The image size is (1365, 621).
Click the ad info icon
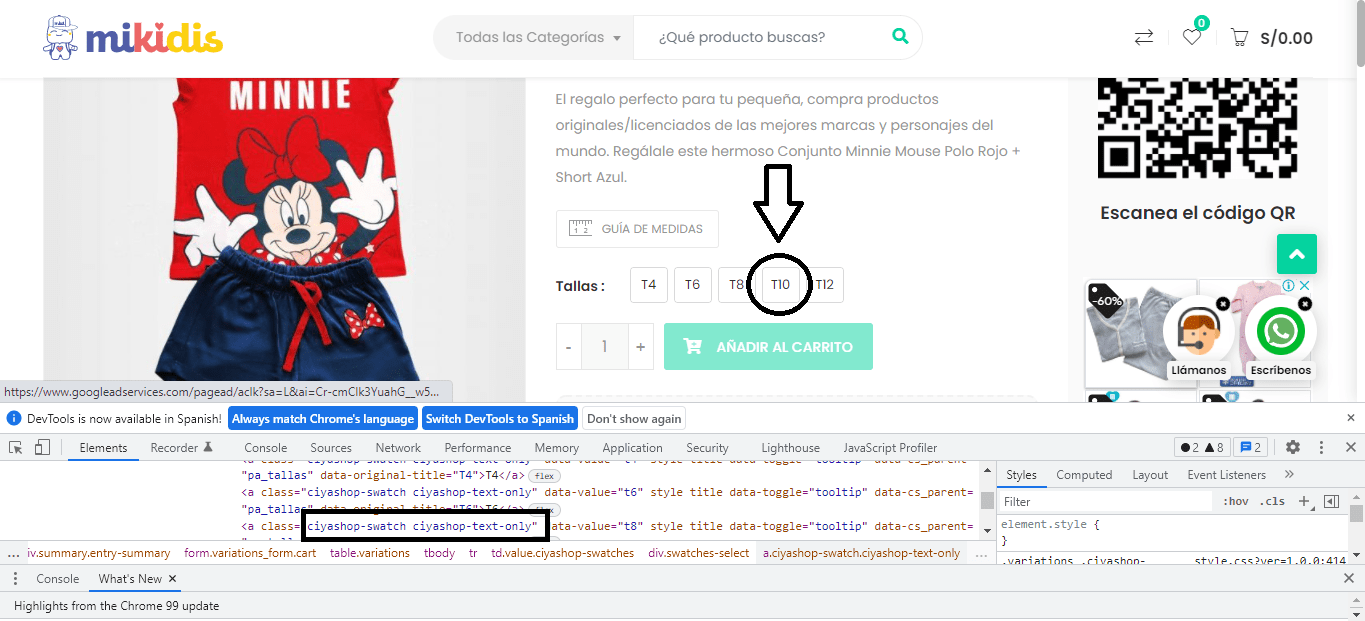point(1289,286)
